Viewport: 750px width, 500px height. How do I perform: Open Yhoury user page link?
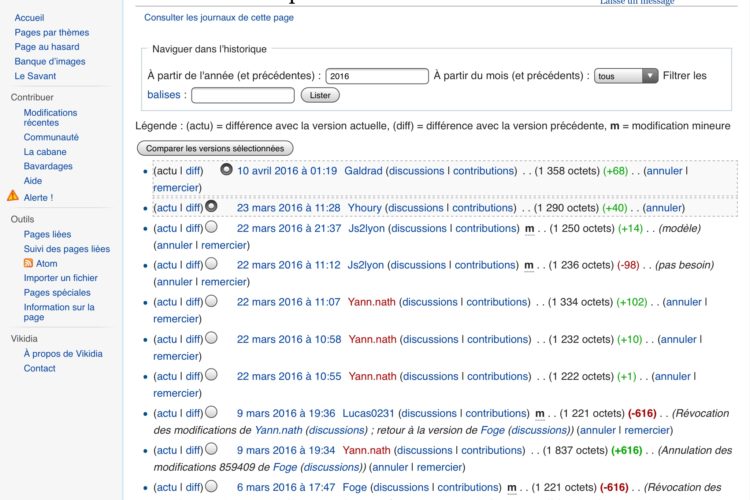(364, 208)
